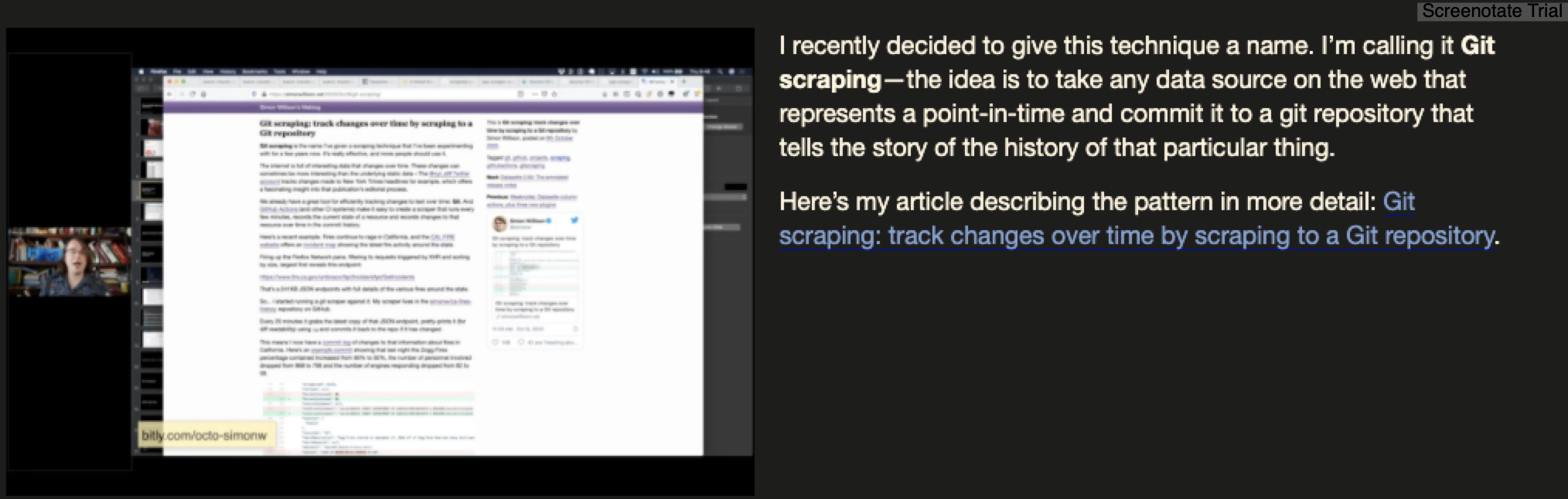Select the highlighted slide thumbnail in sidebar
1568x499 pixels.
coord(152,190)
